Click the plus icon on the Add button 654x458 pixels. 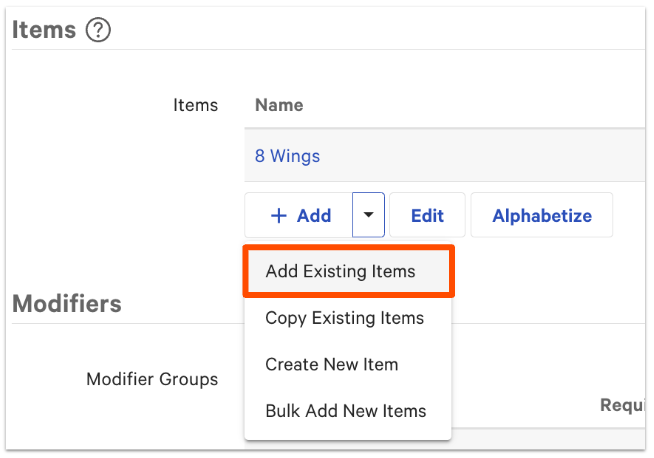click(x=279, y=216)
